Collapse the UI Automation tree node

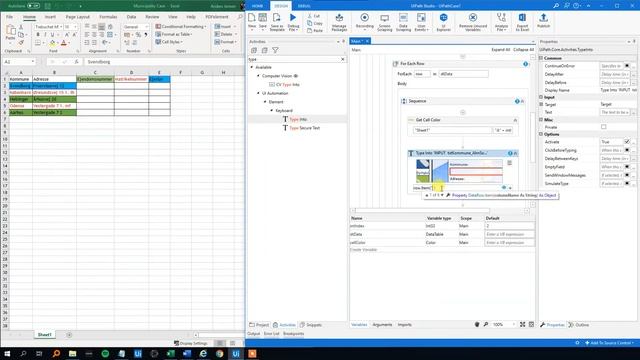point(258,93)
